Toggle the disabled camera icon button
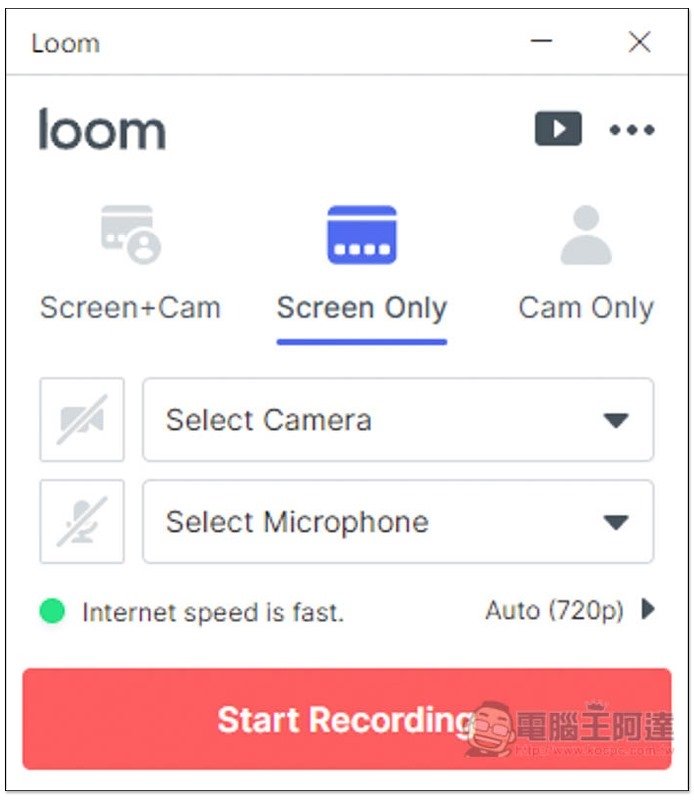 [x=82, y=419]
